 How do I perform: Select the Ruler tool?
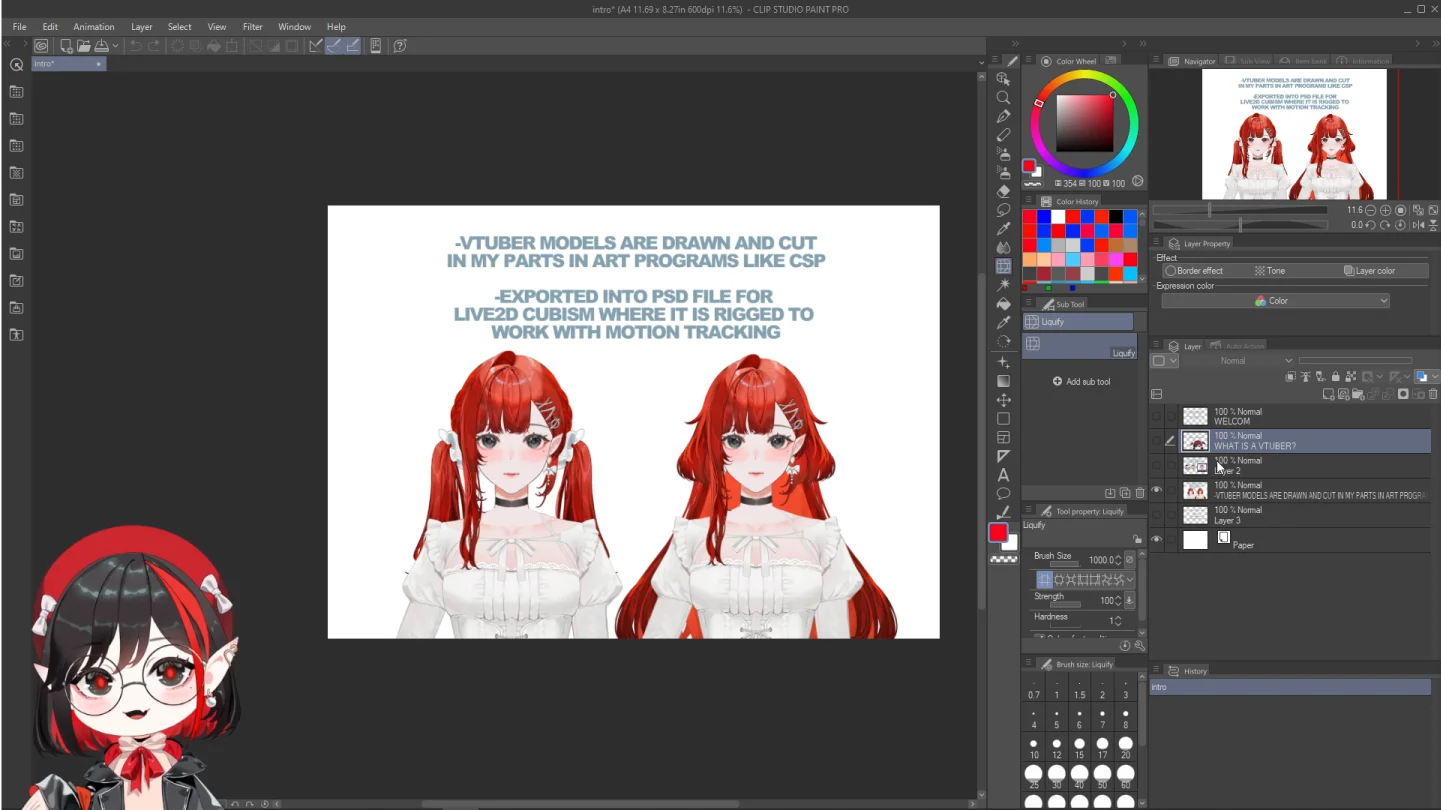tap(1003, 457)
